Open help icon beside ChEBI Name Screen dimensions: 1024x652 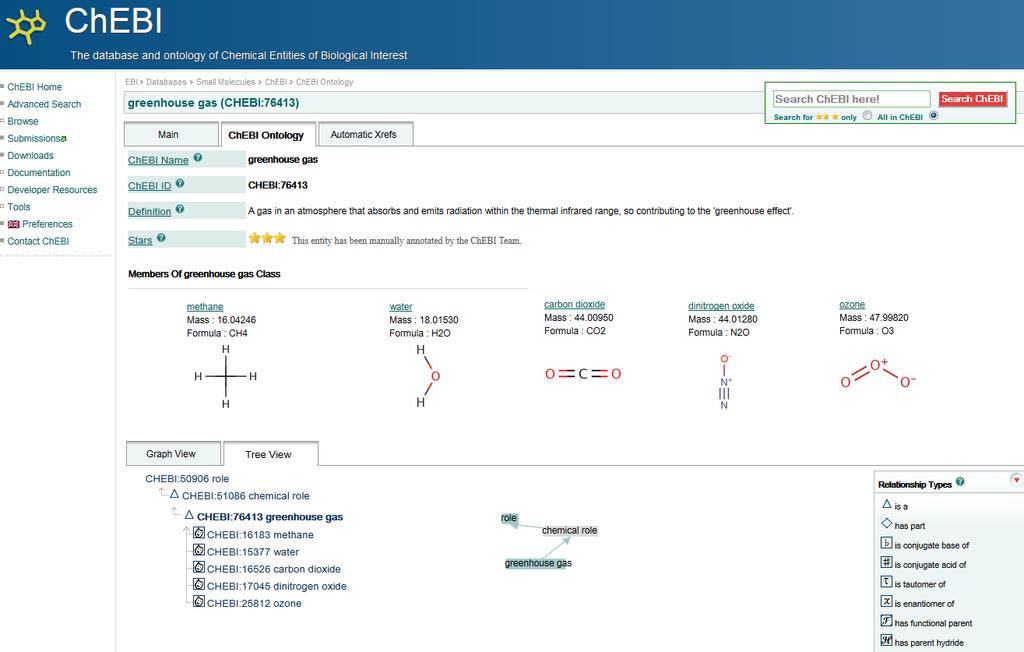[197, 158]
